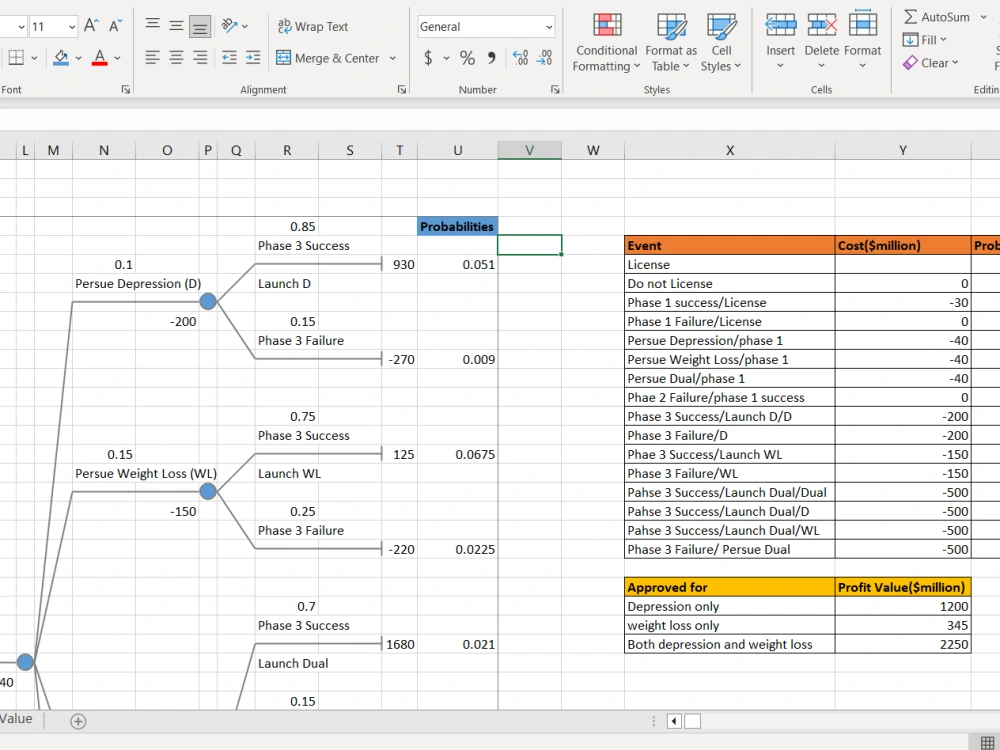Open the Number Format dropdown showing General
This screenshot has height=750, width=1000.
pyautogui.click(x=484, y=25)
